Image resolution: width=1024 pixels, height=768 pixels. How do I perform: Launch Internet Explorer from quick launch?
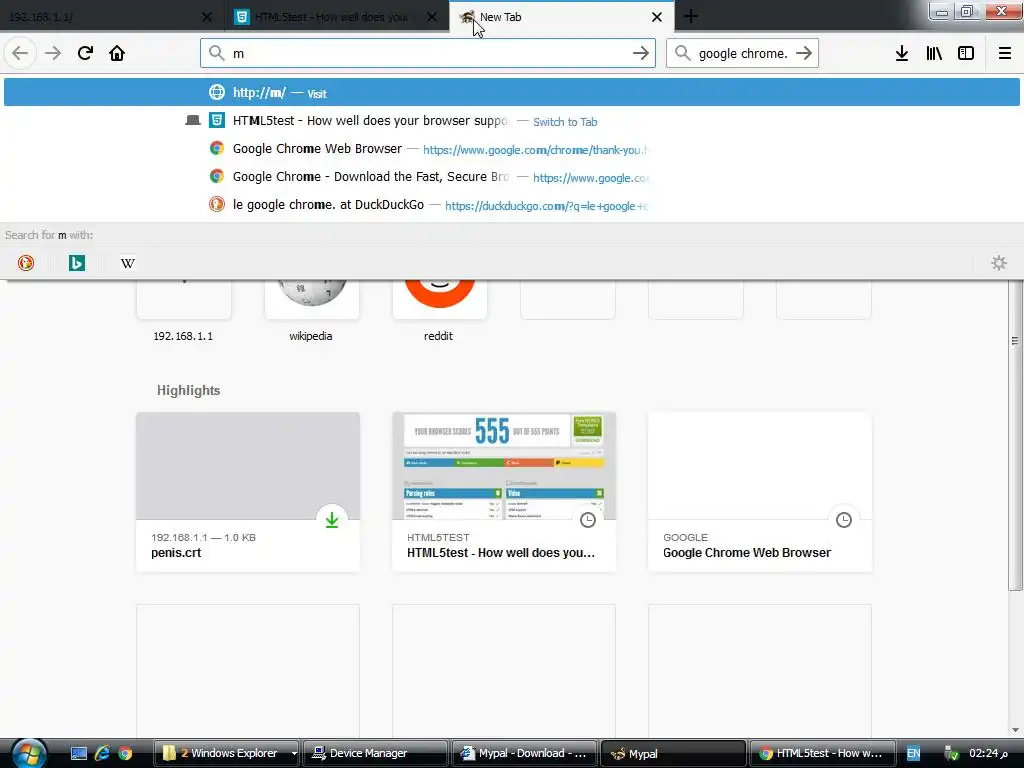102,754
